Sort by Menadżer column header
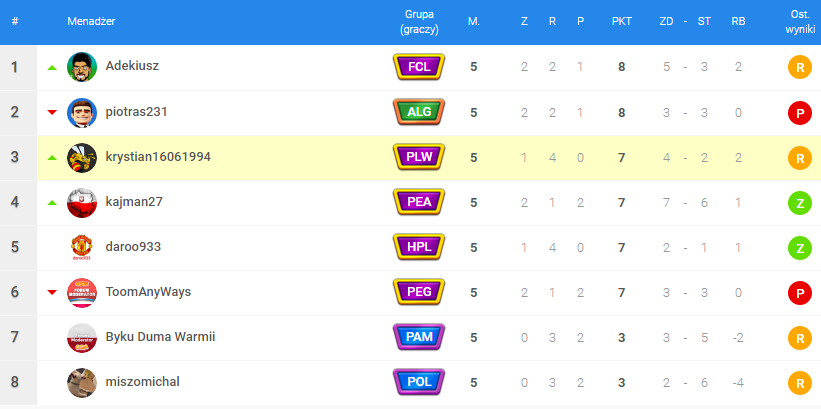Screen dimensions: 821x409 click(x=90, y=21)
